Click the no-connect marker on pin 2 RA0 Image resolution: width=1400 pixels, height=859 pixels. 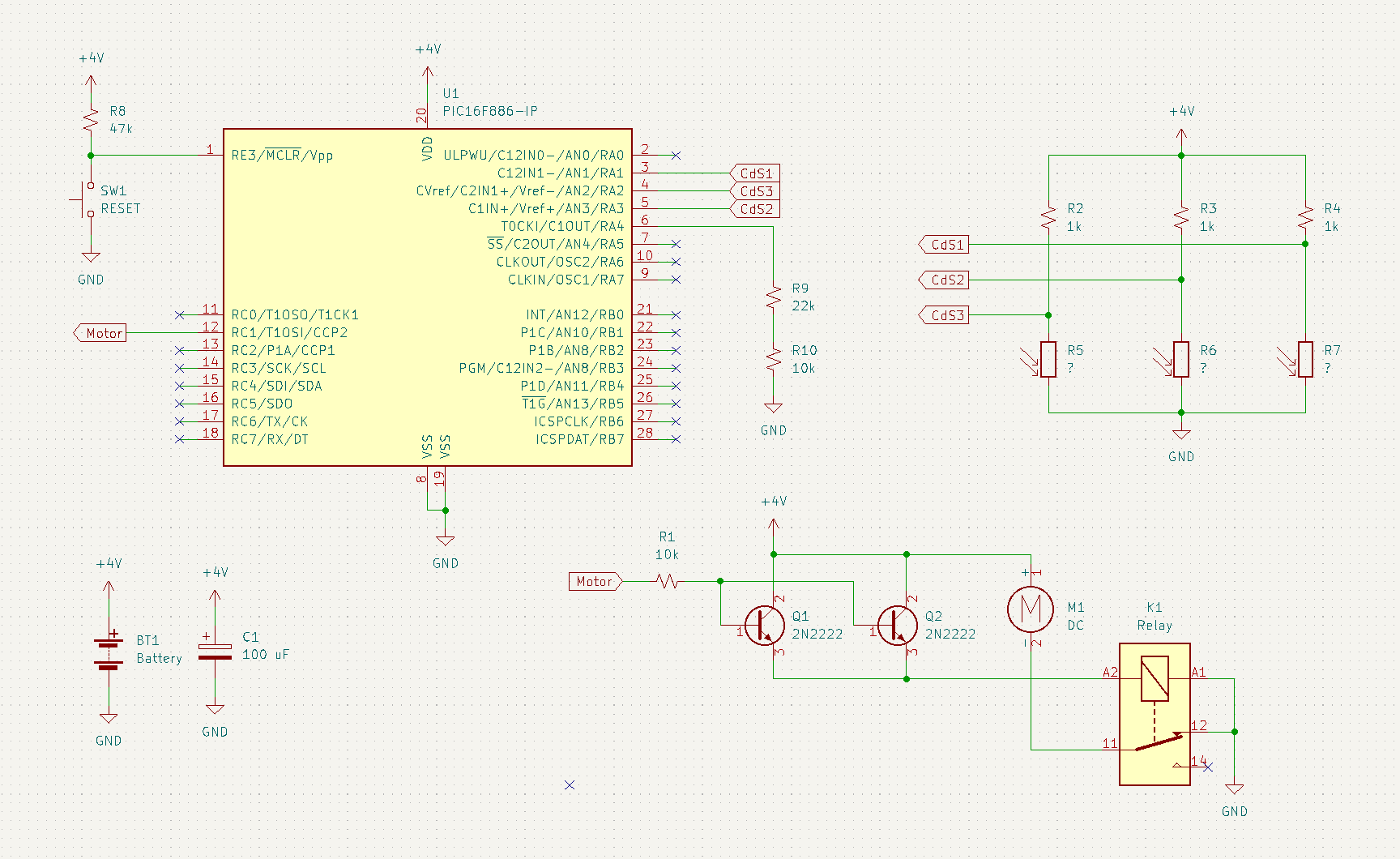677,155
